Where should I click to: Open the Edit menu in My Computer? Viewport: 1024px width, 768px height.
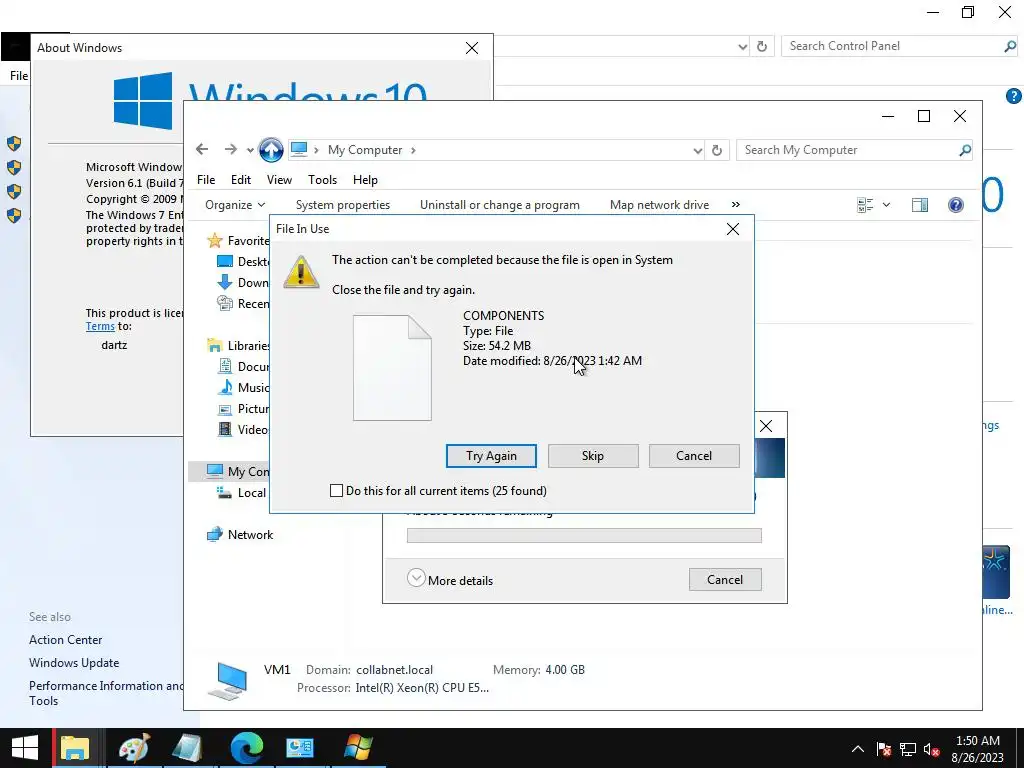pyautogui.click(x=240, y=180)
